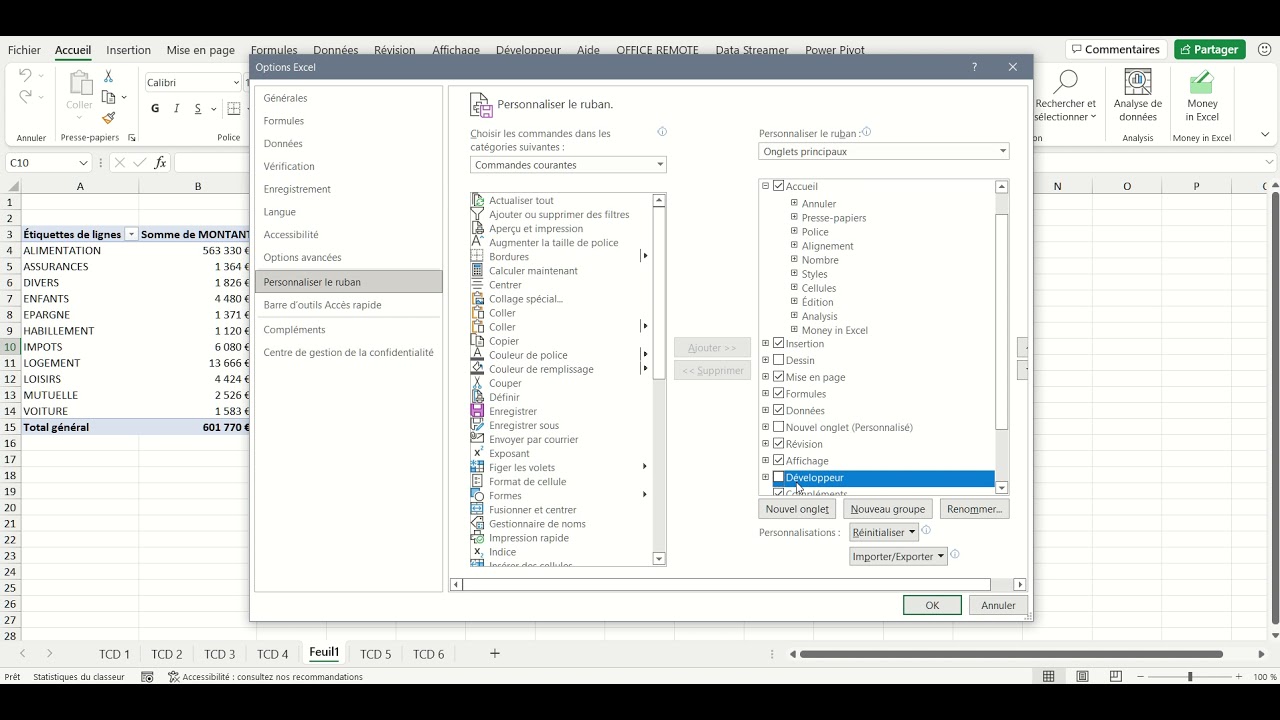Click the OK button

click(932, 605)
